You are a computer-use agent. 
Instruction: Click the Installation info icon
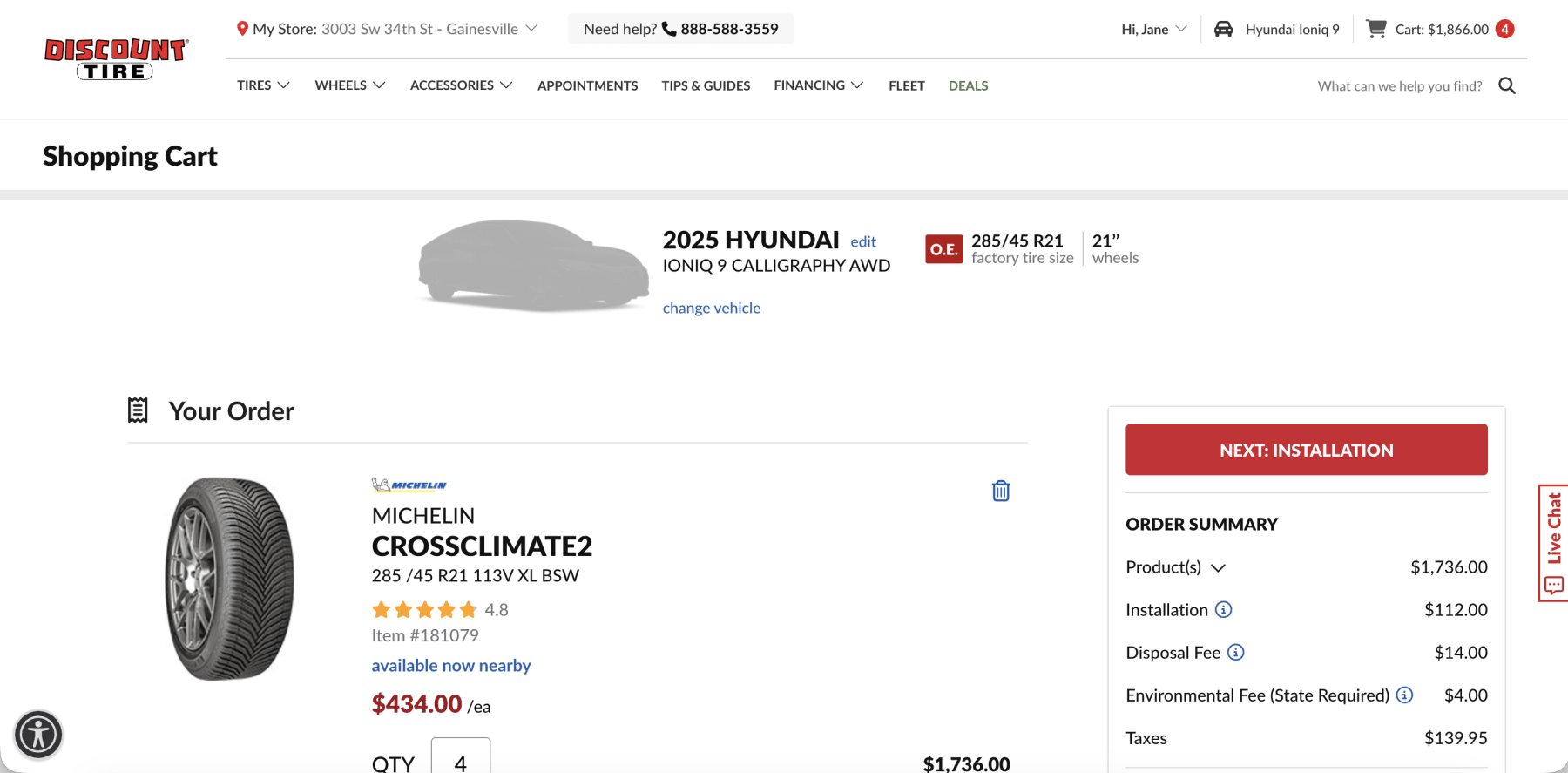[1224, 610]
